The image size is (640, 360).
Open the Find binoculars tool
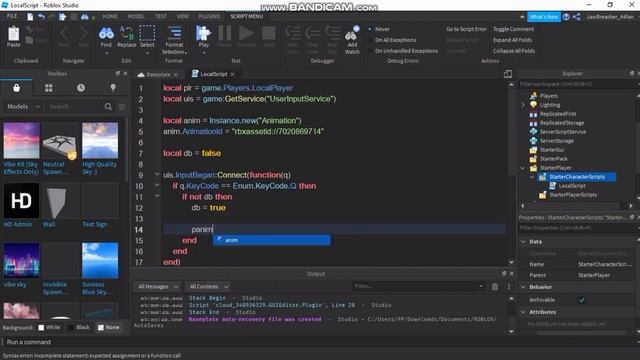(106, 34)
